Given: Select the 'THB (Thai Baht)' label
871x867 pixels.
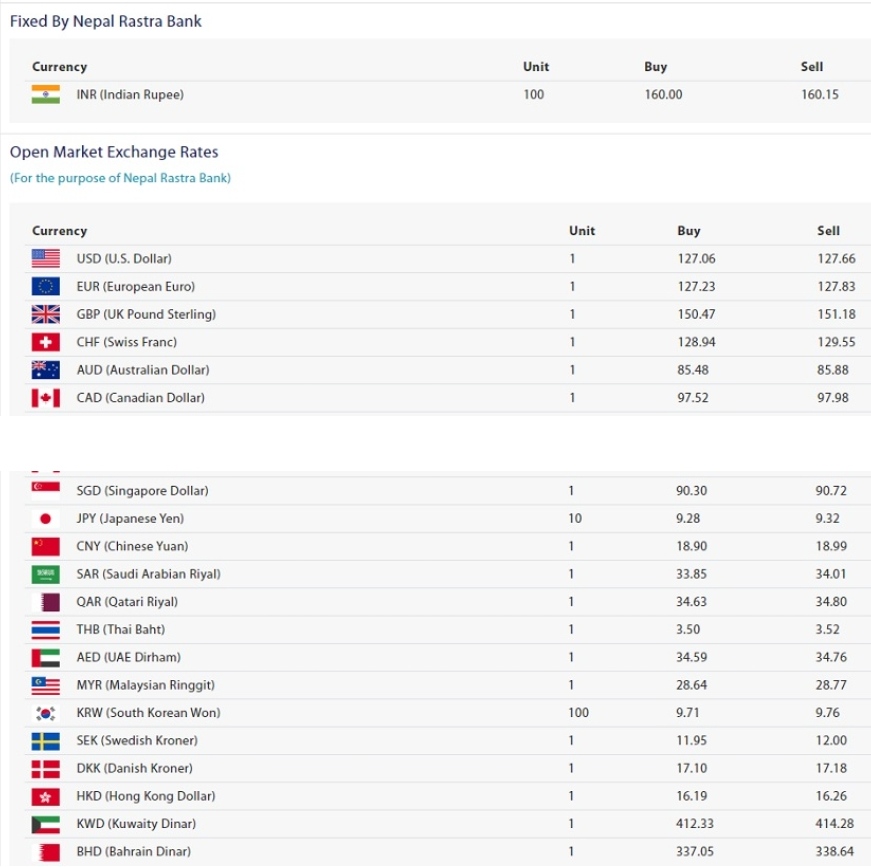Looking at the screenshot, I should (121, 630).
